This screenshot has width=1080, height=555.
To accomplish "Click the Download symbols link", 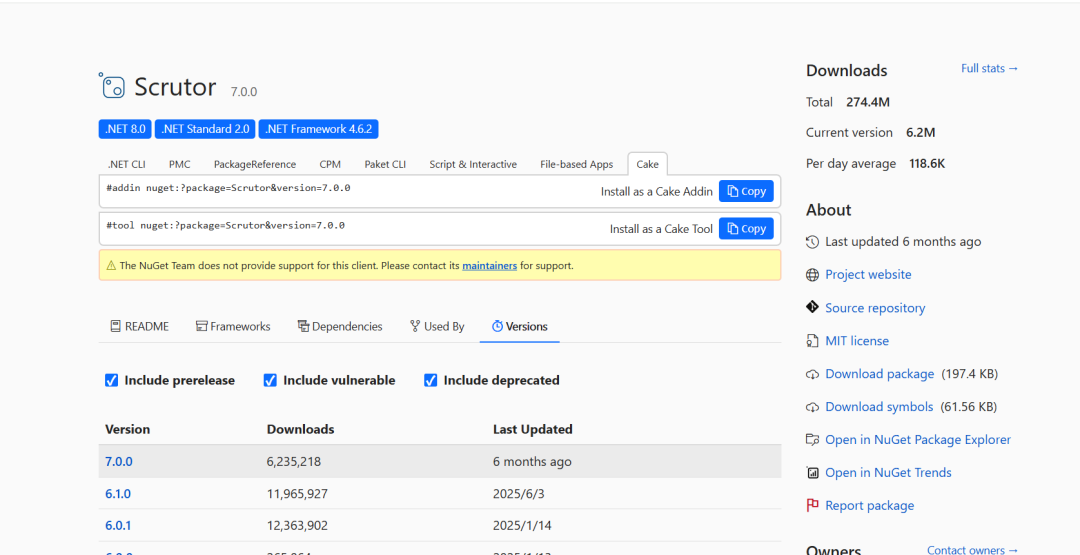I will (x=879, y=407).
